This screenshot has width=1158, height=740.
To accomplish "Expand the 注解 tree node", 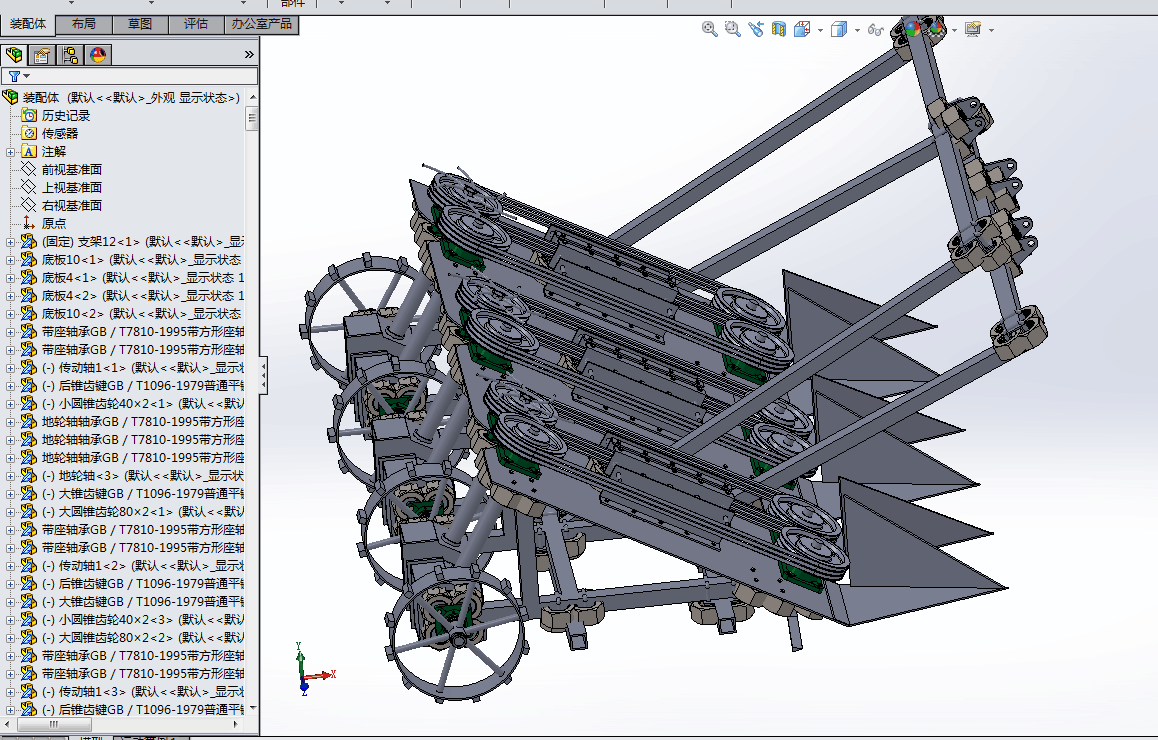I will click(11, 152).
